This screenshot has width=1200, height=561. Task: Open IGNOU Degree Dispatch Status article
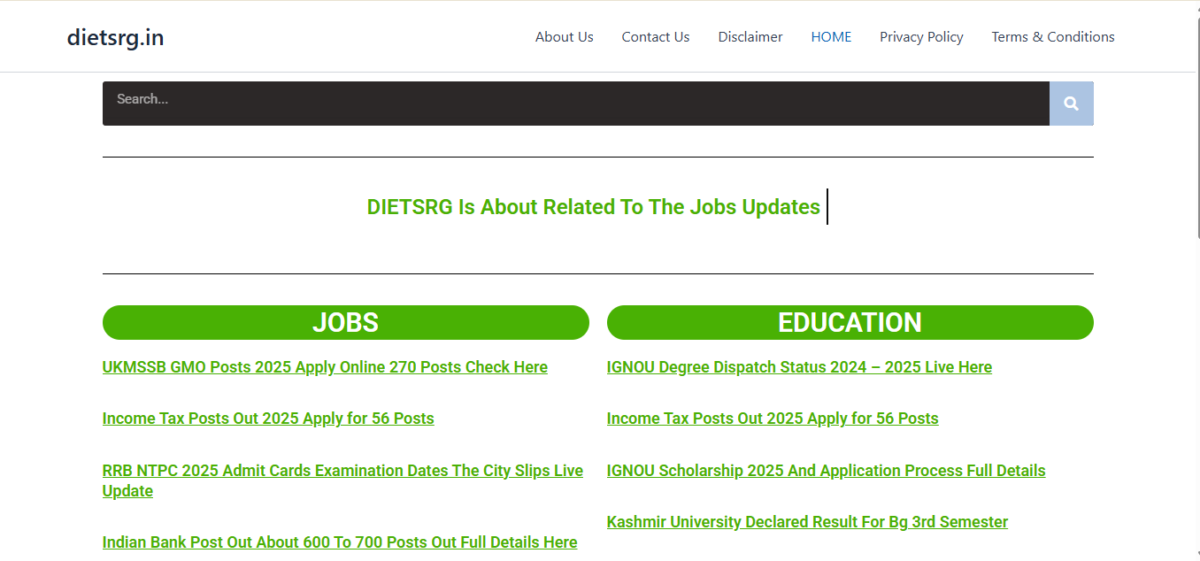799,367
